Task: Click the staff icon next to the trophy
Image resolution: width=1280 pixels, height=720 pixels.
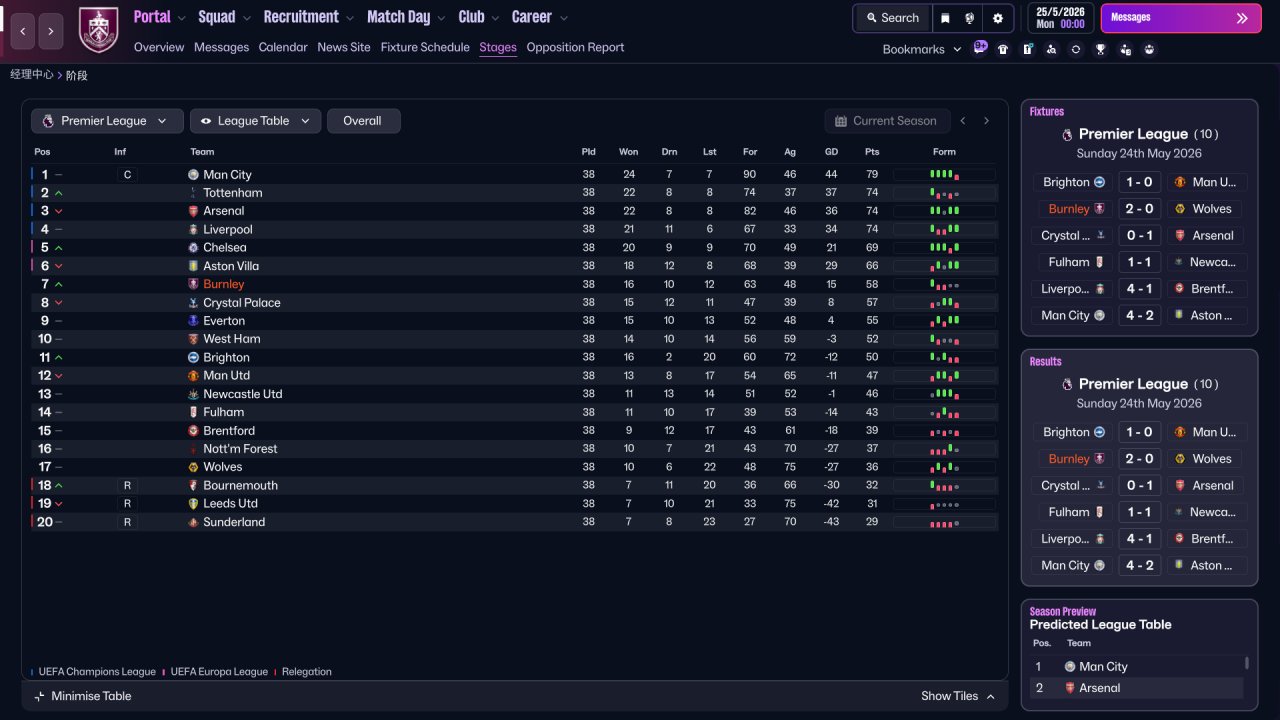Action: click(x=1125, y=49)
